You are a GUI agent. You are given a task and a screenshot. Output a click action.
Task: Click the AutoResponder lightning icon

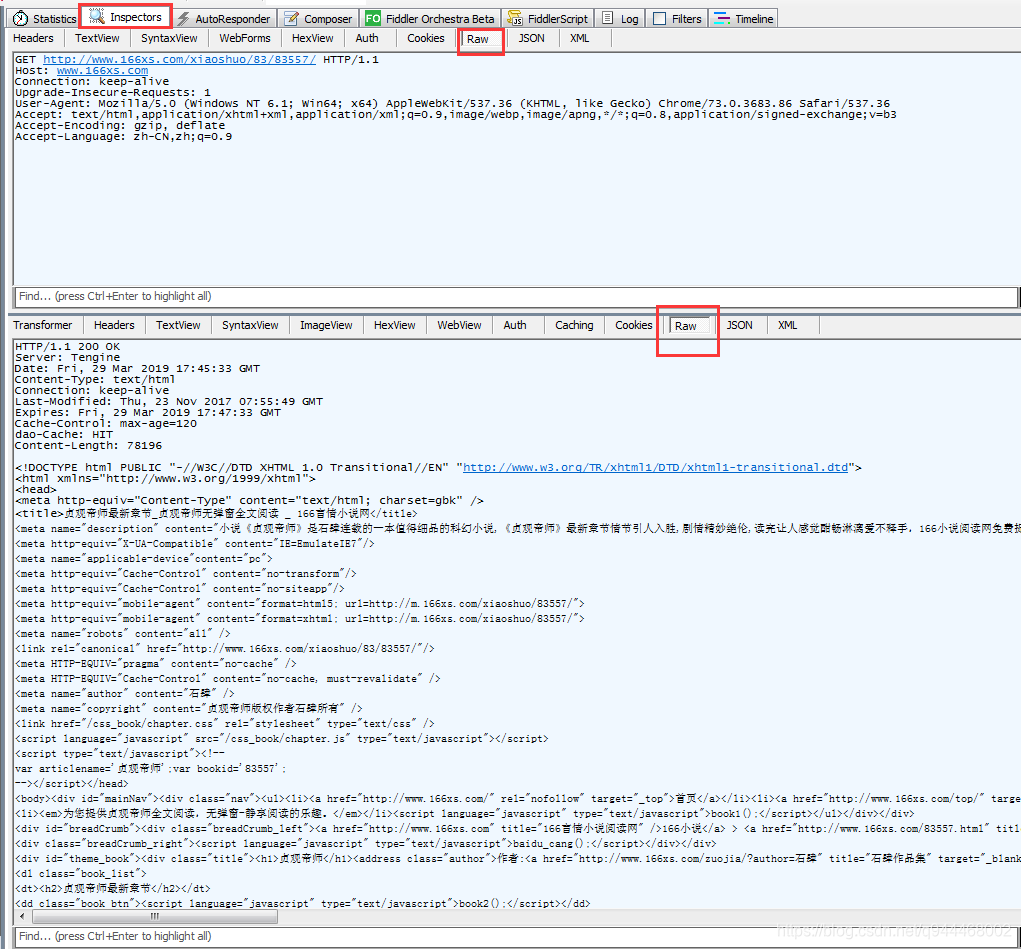184,19
